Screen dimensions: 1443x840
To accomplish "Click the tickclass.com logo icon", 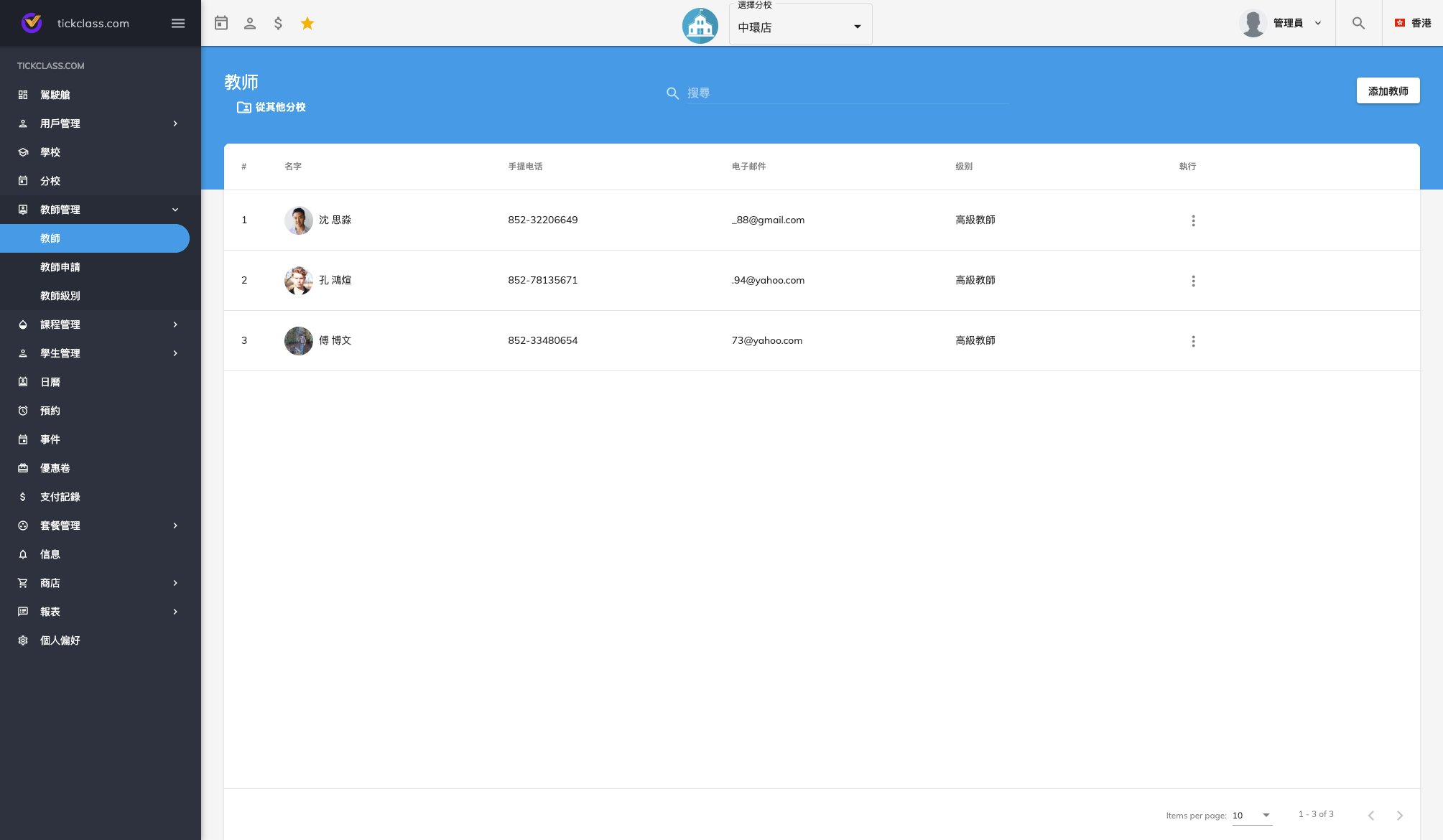I will coord(32,23).
